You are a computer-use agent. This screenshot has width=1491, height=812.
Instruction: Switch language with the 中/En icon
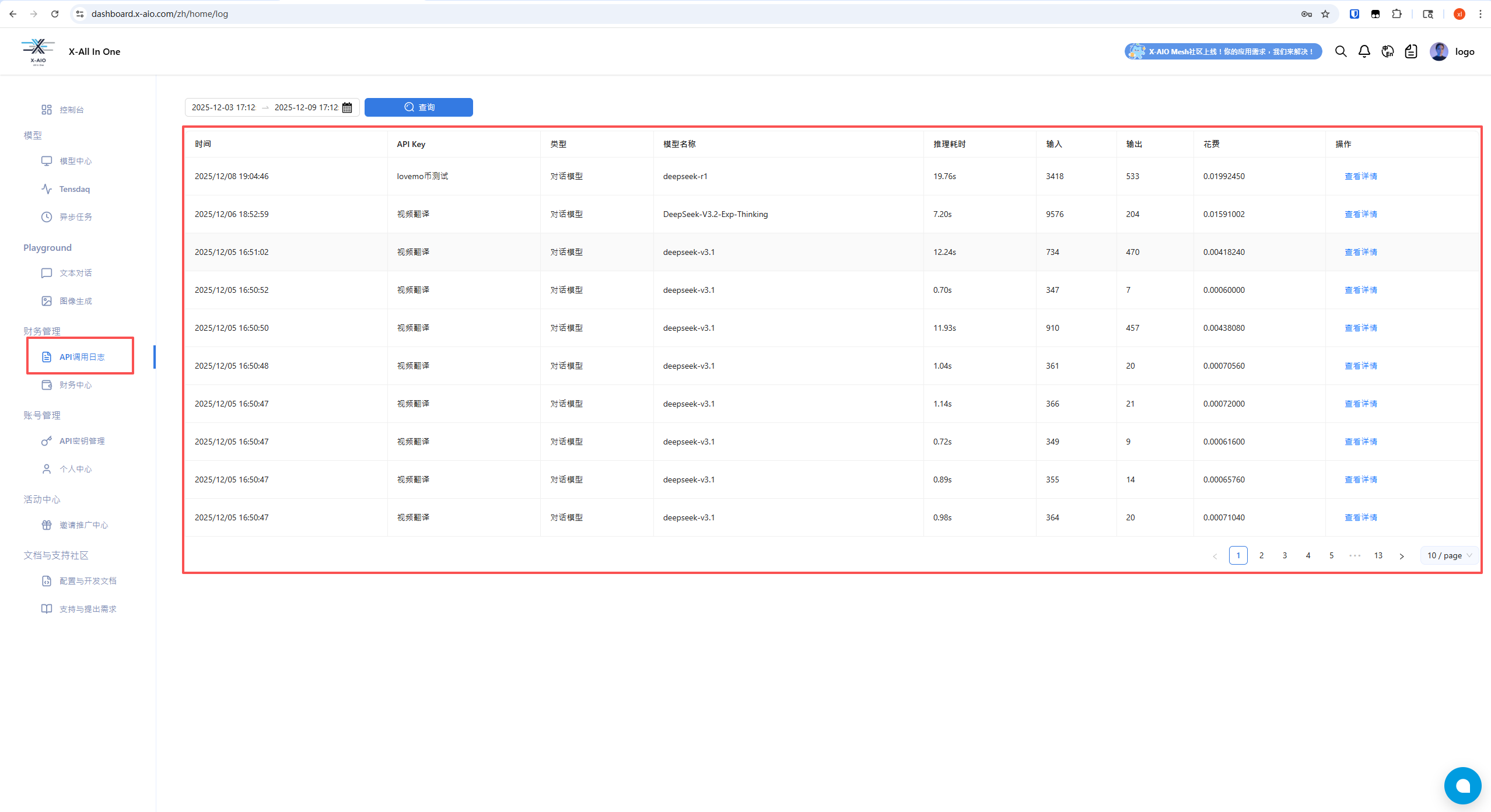(x=1387, y=51)
